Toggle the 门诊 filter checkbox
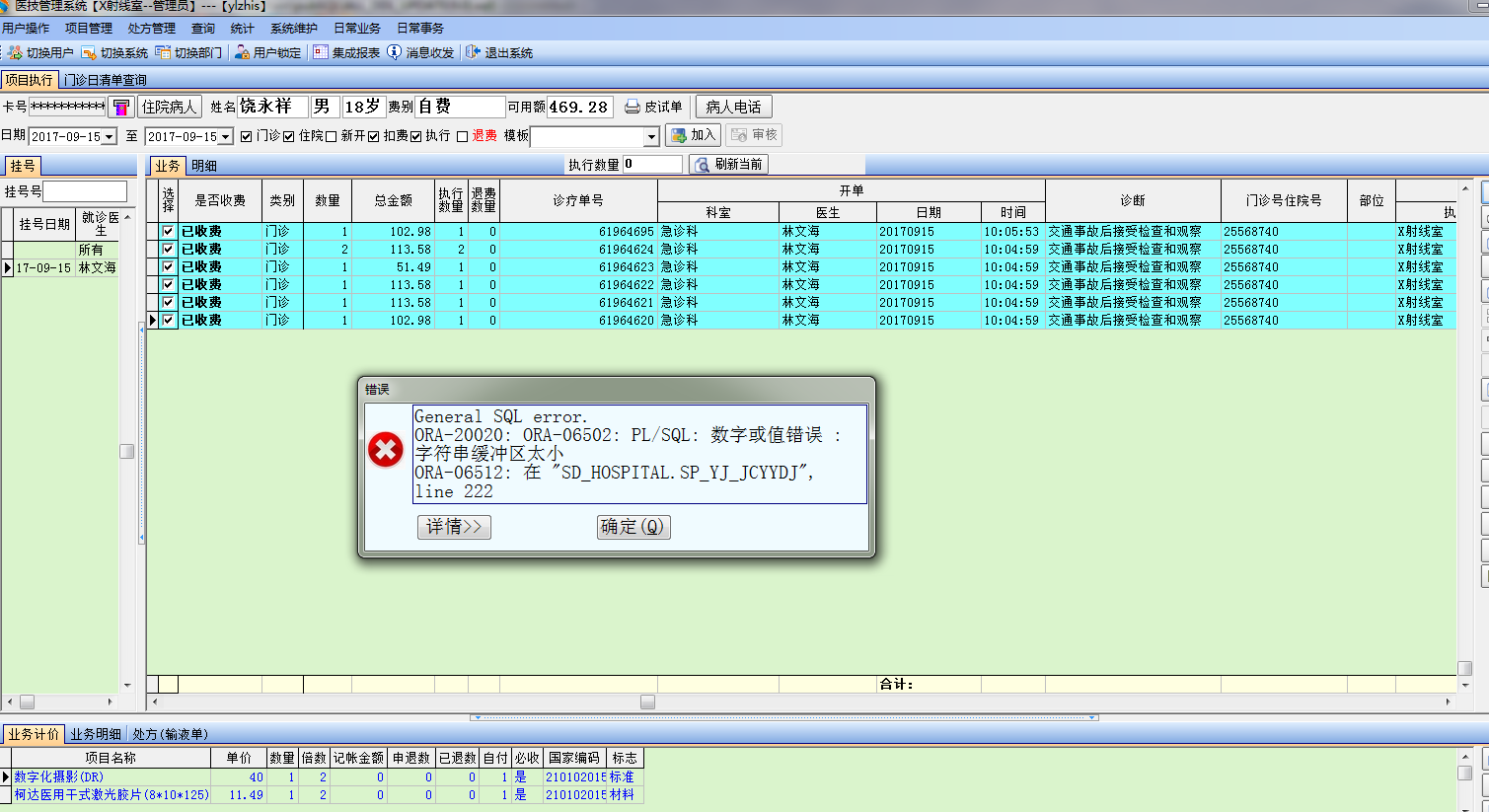The width and height of the screenshot is (1489, 812). tap(246, 136)
